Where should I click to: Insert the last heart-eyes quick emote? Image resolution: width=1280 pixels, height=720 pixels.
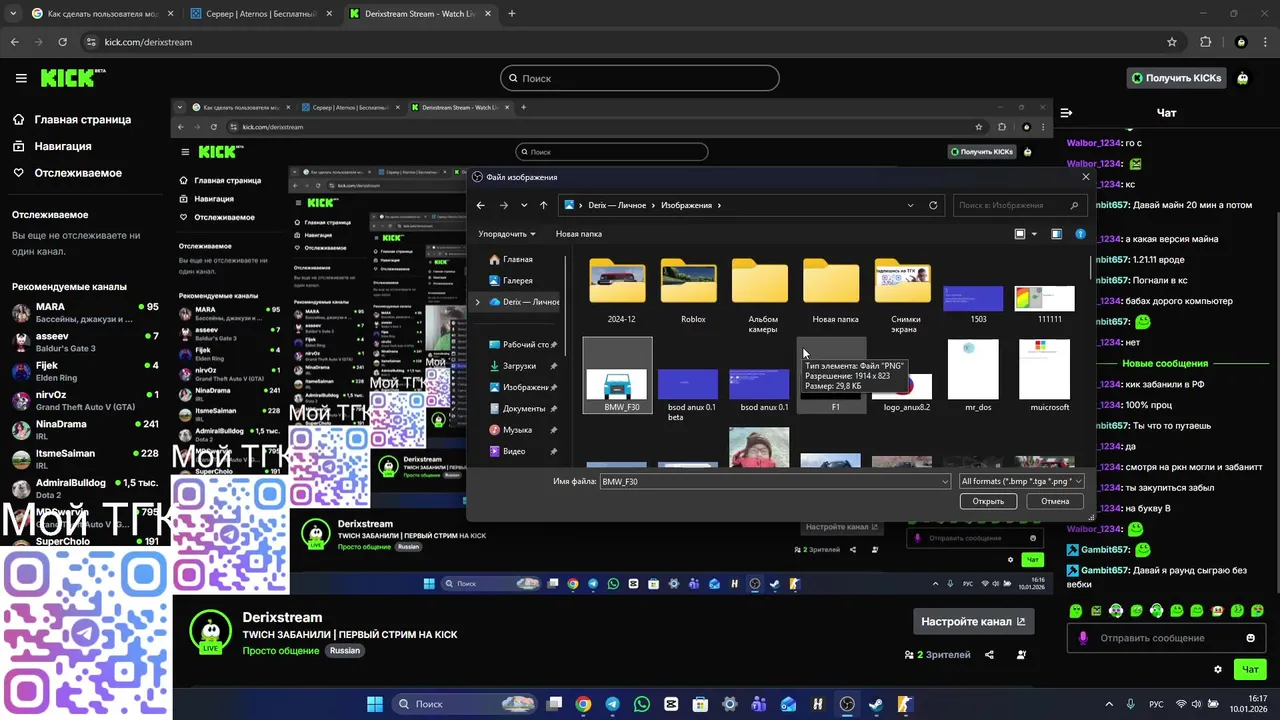[1257, 610]
